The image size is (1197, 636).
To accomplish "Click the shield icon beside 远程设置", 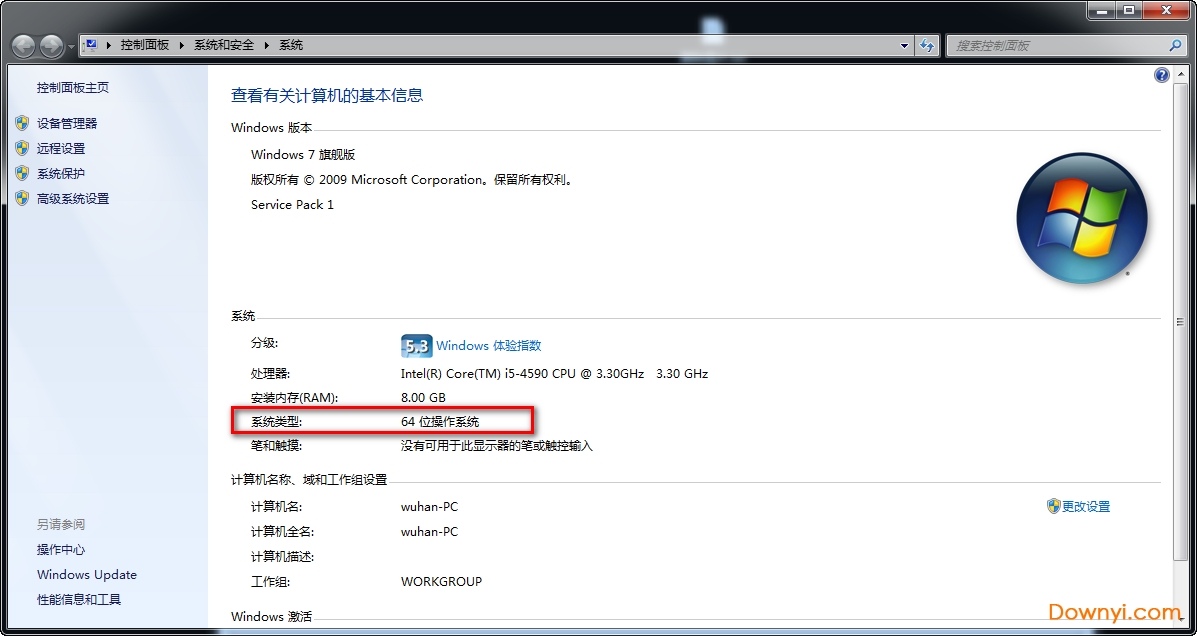I will (22, 148).
